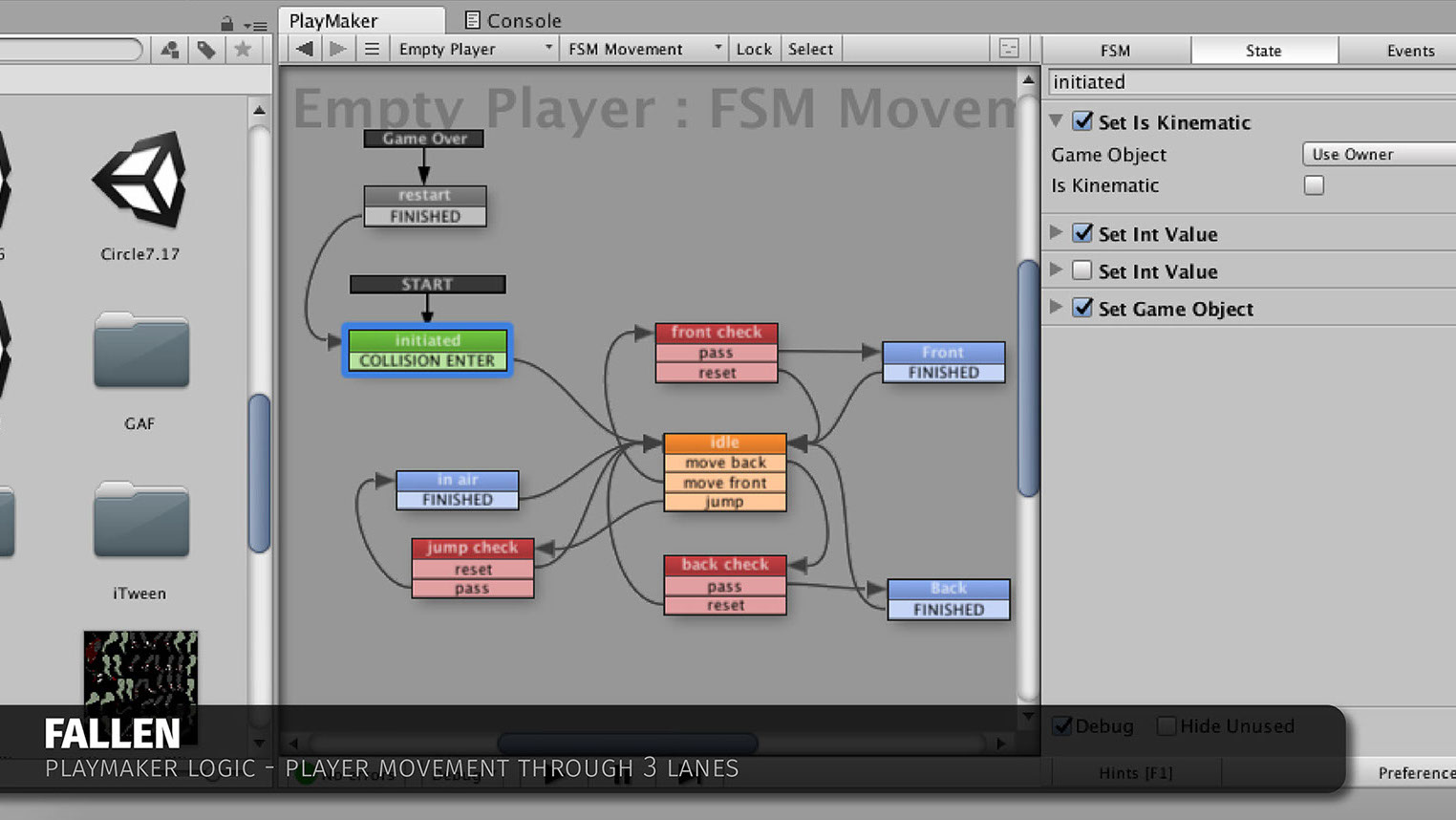Click the forward navigation arrow in PlayMaker toolbar
The image size is (1456, 820).
coord(337,49)
